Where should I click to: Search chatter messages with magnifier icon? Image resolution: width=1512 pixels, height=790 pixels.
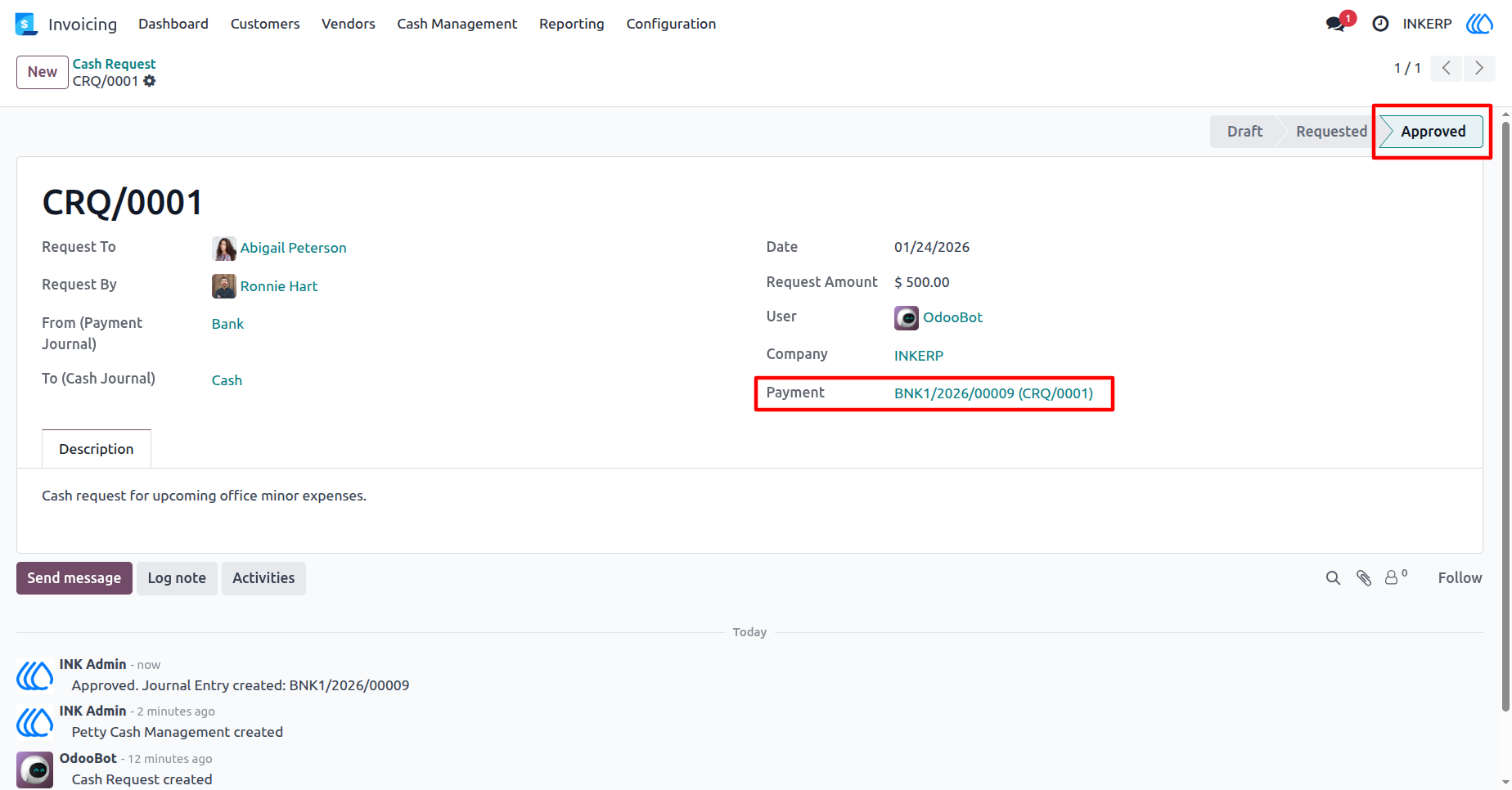click(1333, 578)
